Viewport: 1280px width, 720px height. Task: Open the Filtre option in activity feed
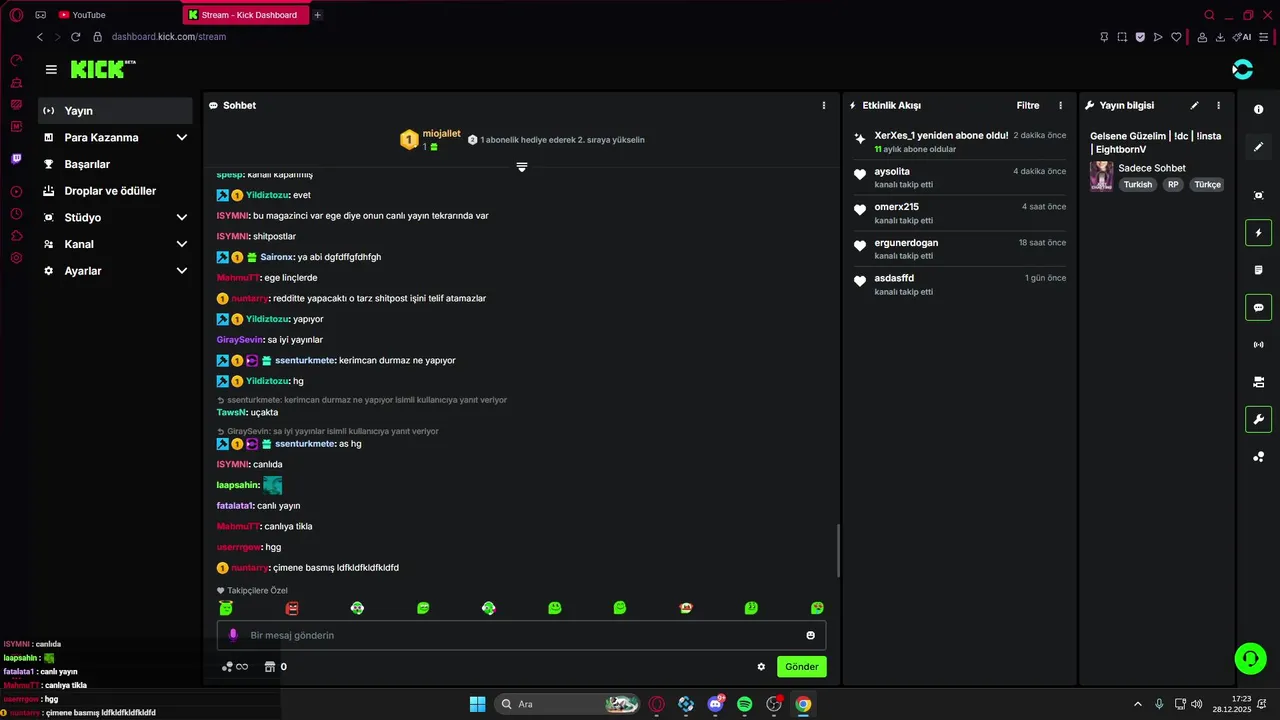1028,105
